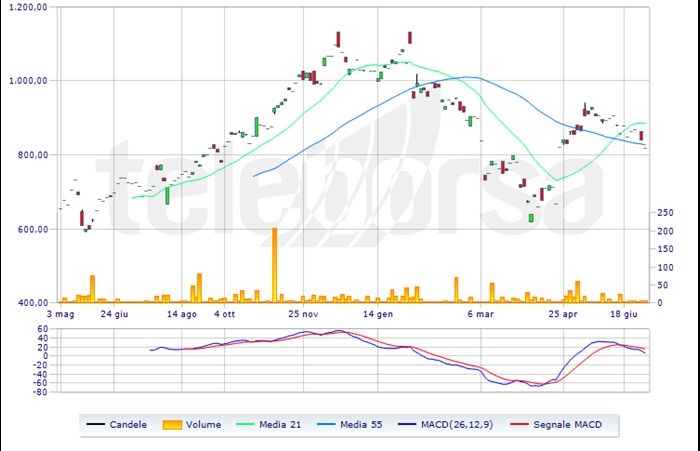Click the Segnale MACD legend entry
Screen dimensions: 700x451
click(556, 425)
